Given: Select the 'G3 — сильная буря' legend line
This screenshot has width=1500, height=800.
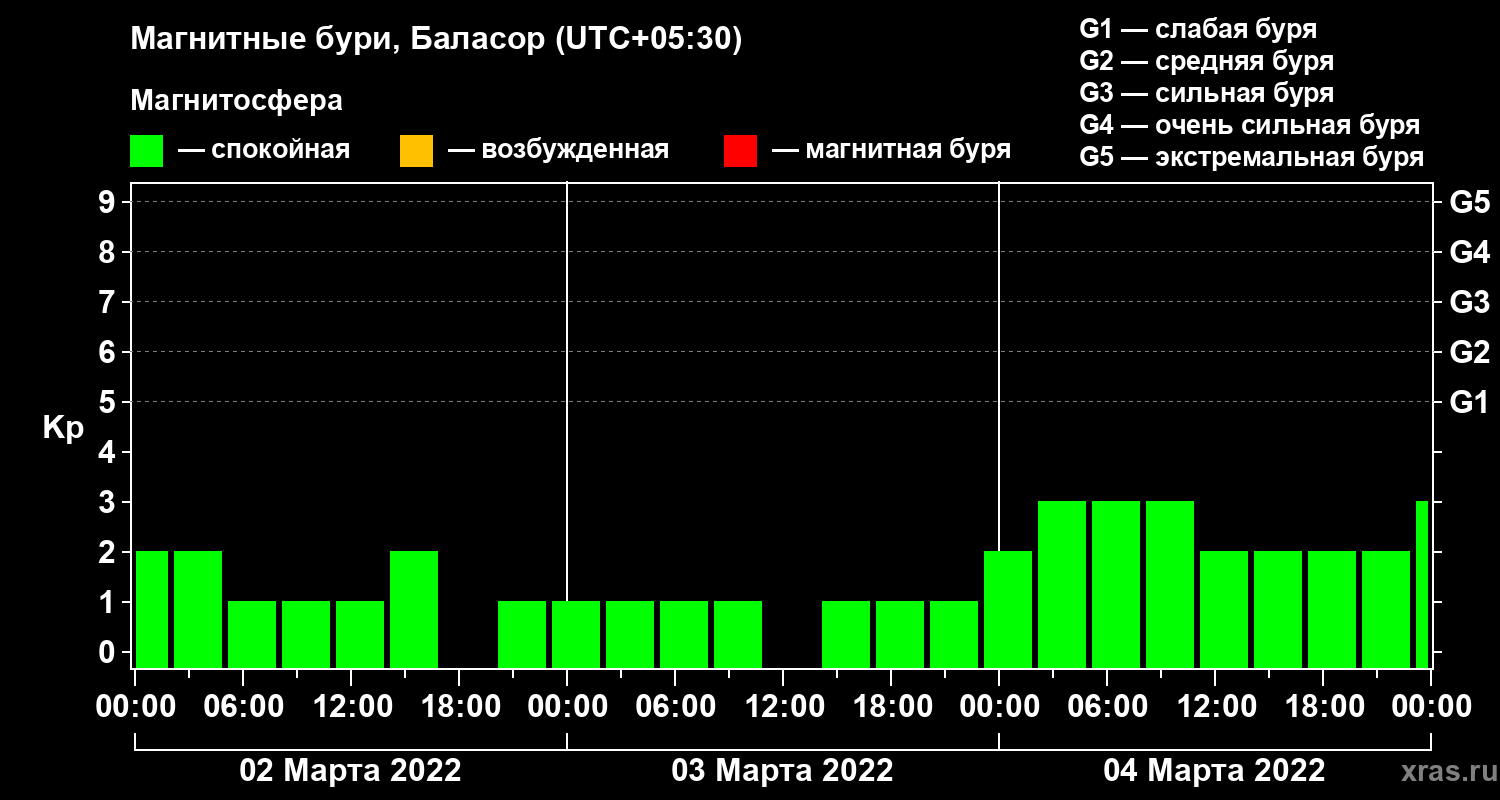Looking at the screenshot, I should point(1207,93).
